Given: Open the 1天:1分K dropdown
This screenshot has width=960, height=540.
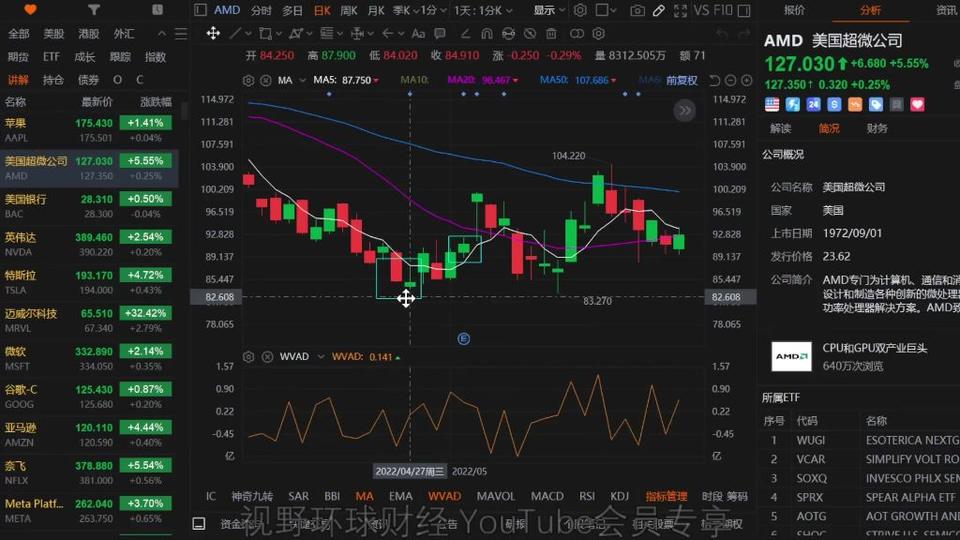Looking at the screenshot, I should pyautogui.click(x=483, y=10).
